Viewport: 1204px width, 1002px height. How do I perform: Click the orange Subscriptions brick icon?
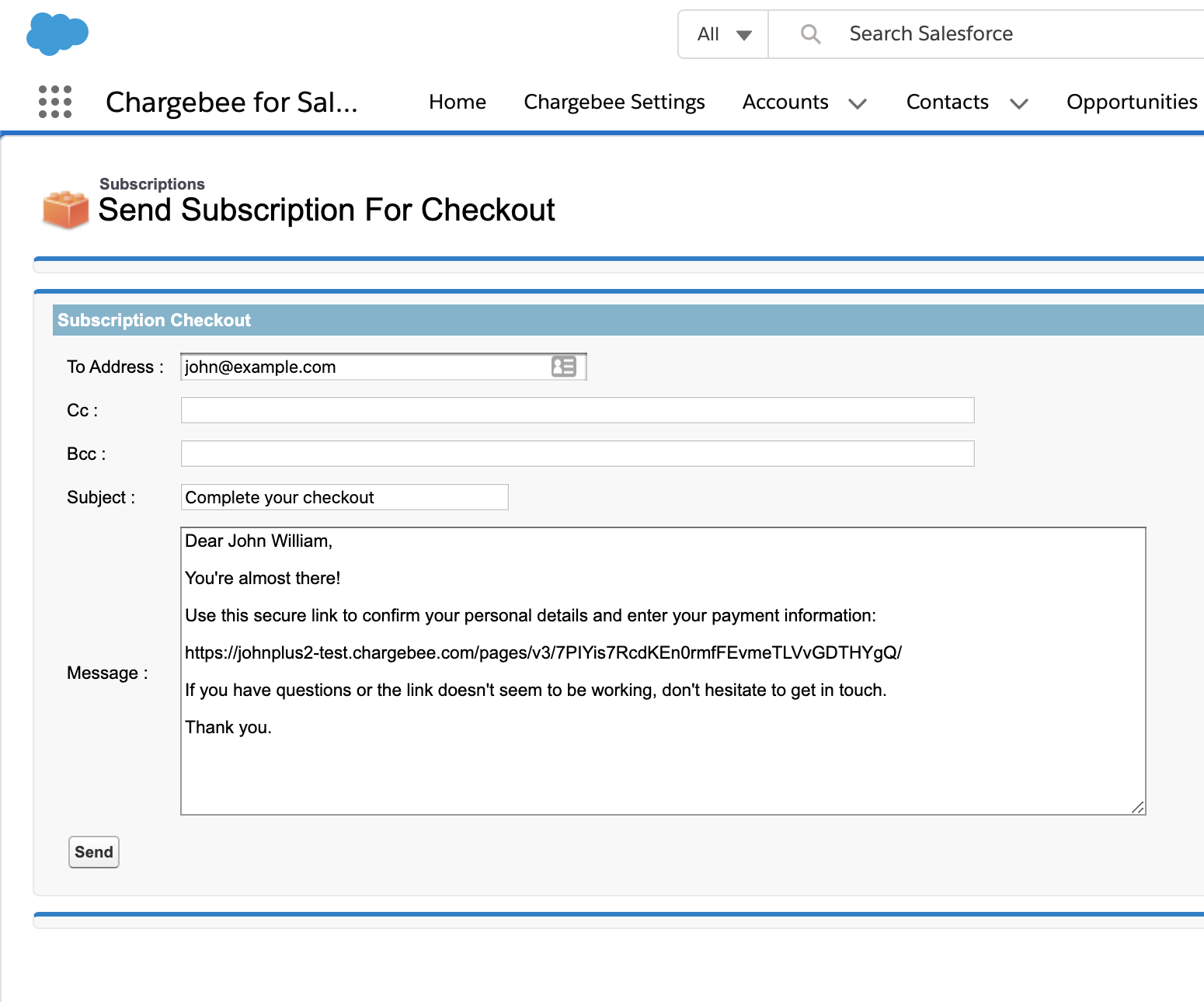tap(65, 210)
